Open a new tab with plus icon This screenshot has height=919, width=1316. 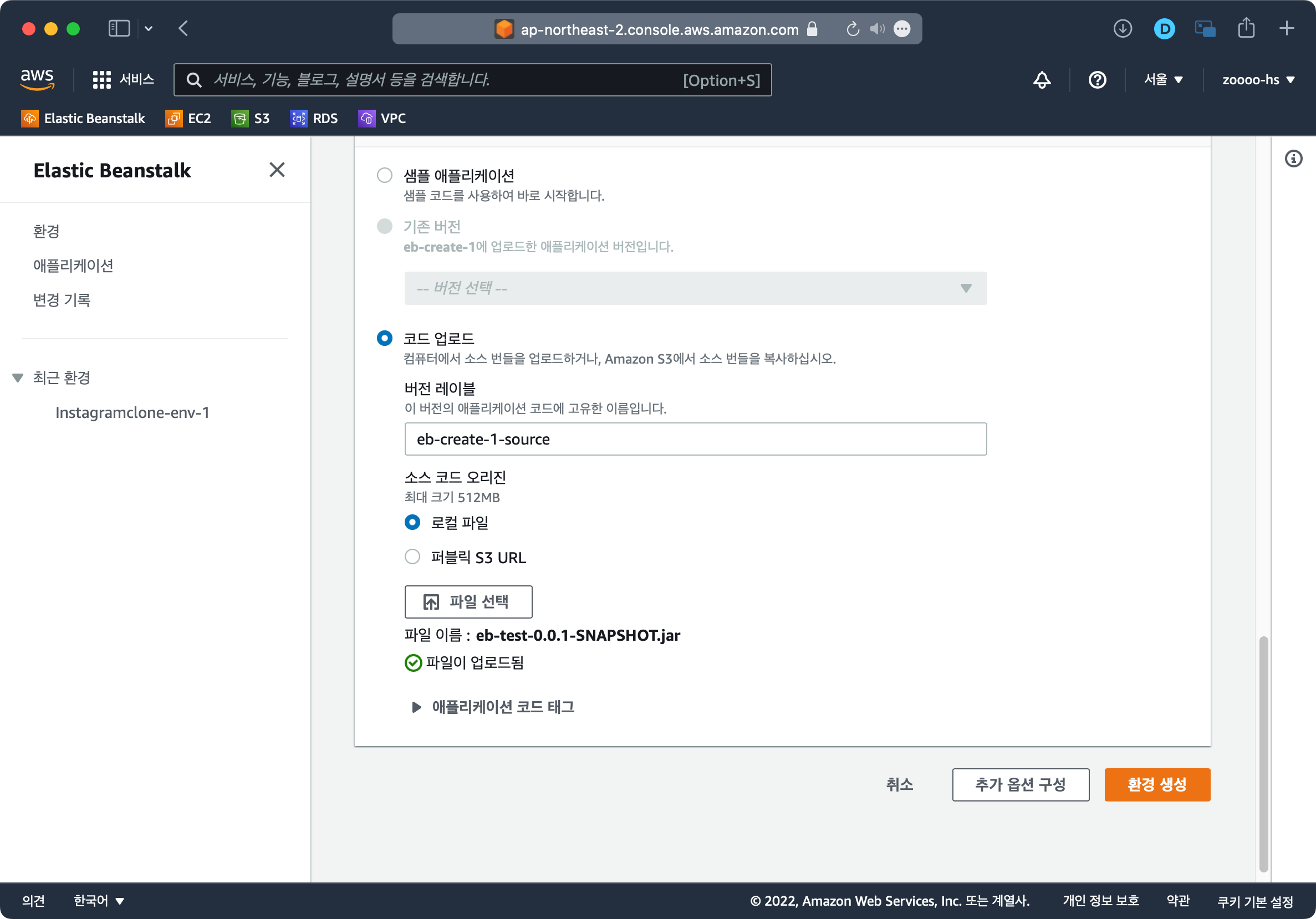click(1287, 29)
